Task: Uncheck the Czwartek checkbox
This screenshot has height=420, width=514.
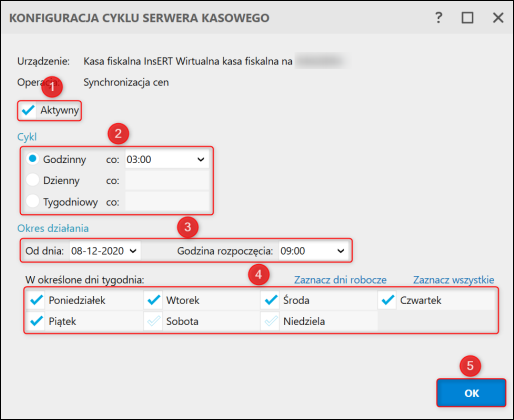Action: pyautogui.click(x=388, y=300)
